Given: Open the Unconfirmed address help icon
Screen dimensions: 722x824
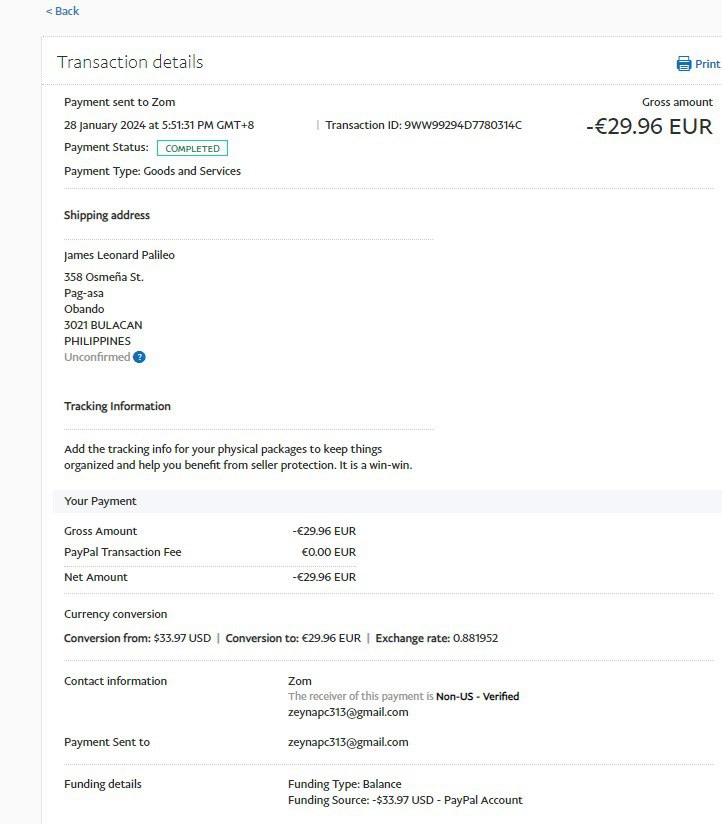Looking at the screenshot, I should (139, 357).
